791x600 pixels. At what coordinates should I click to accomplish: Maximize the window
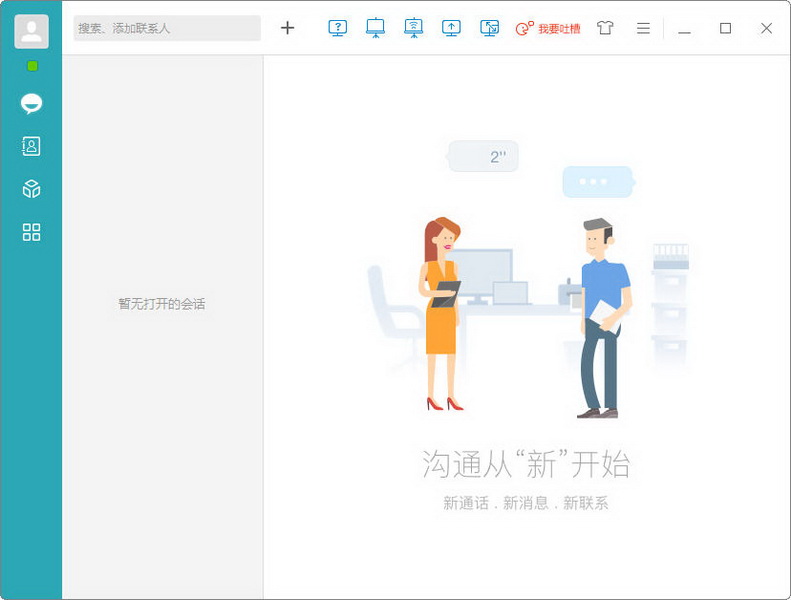click(x=725, y=28)
